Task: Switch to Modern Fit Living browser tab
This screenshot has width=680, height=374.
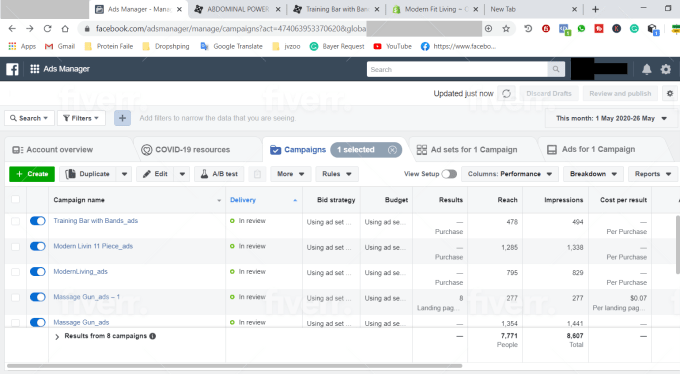Action: (x=435, y=9)
